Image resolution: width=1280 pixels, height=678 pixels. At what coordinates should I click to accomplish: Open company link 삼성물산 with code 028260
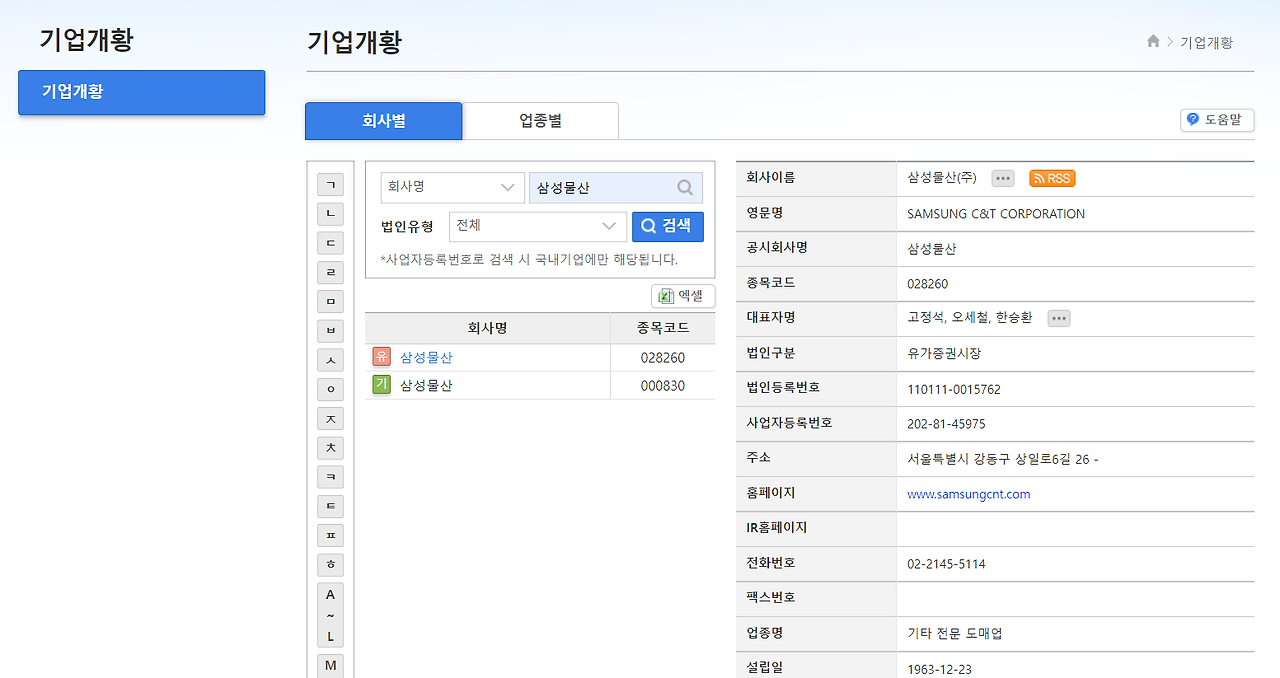click(x=426, y=357)
